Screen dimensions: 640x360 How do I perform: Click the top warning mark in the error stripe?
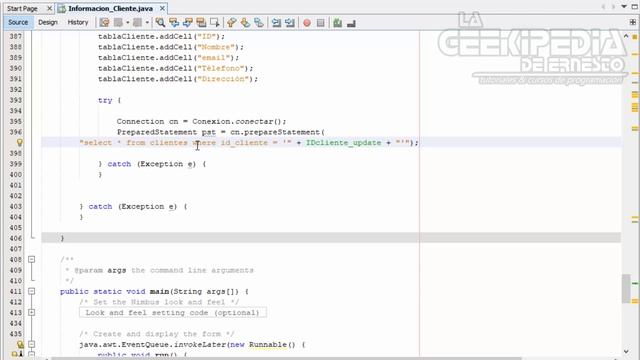pos(635,38)
